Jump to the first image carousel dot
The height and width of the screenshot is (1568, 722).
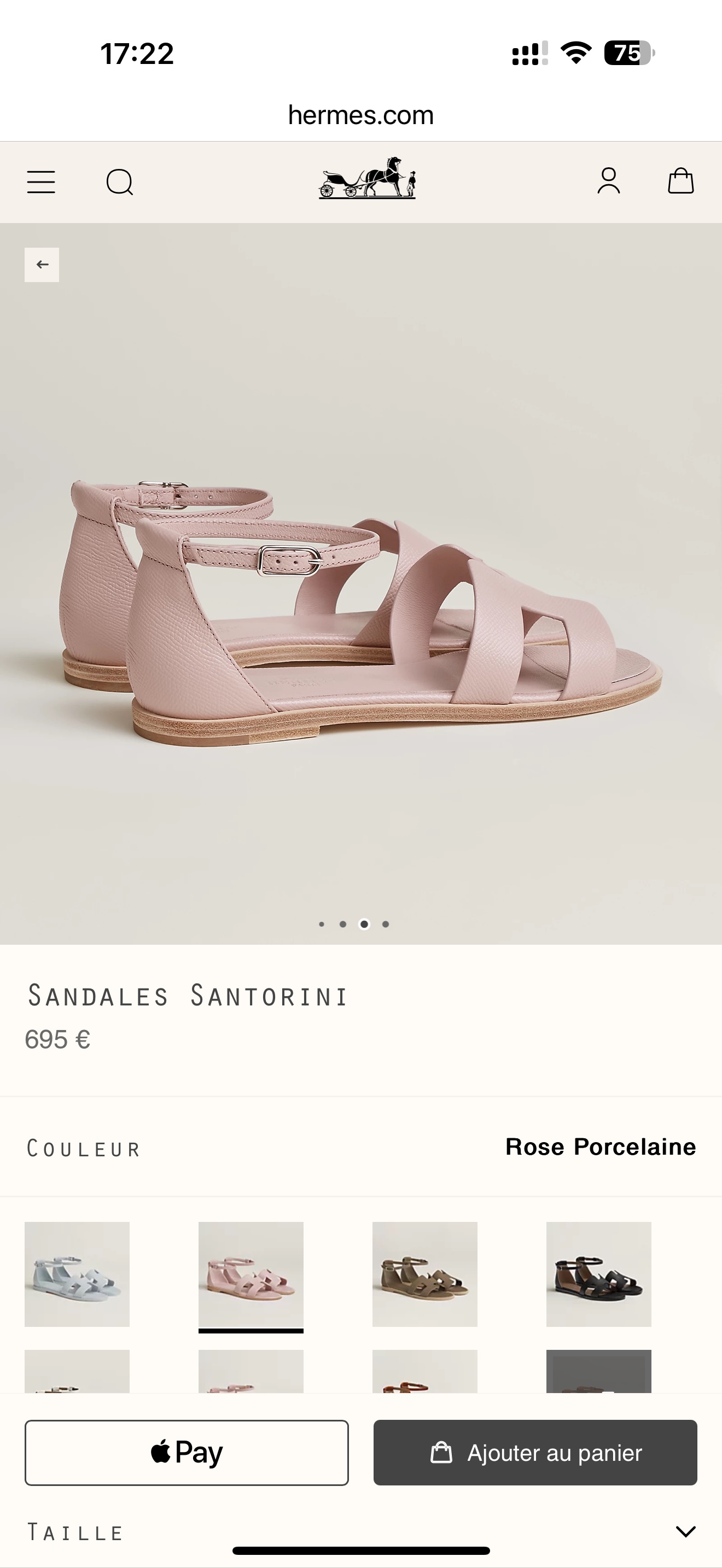[x=322, y=924]
